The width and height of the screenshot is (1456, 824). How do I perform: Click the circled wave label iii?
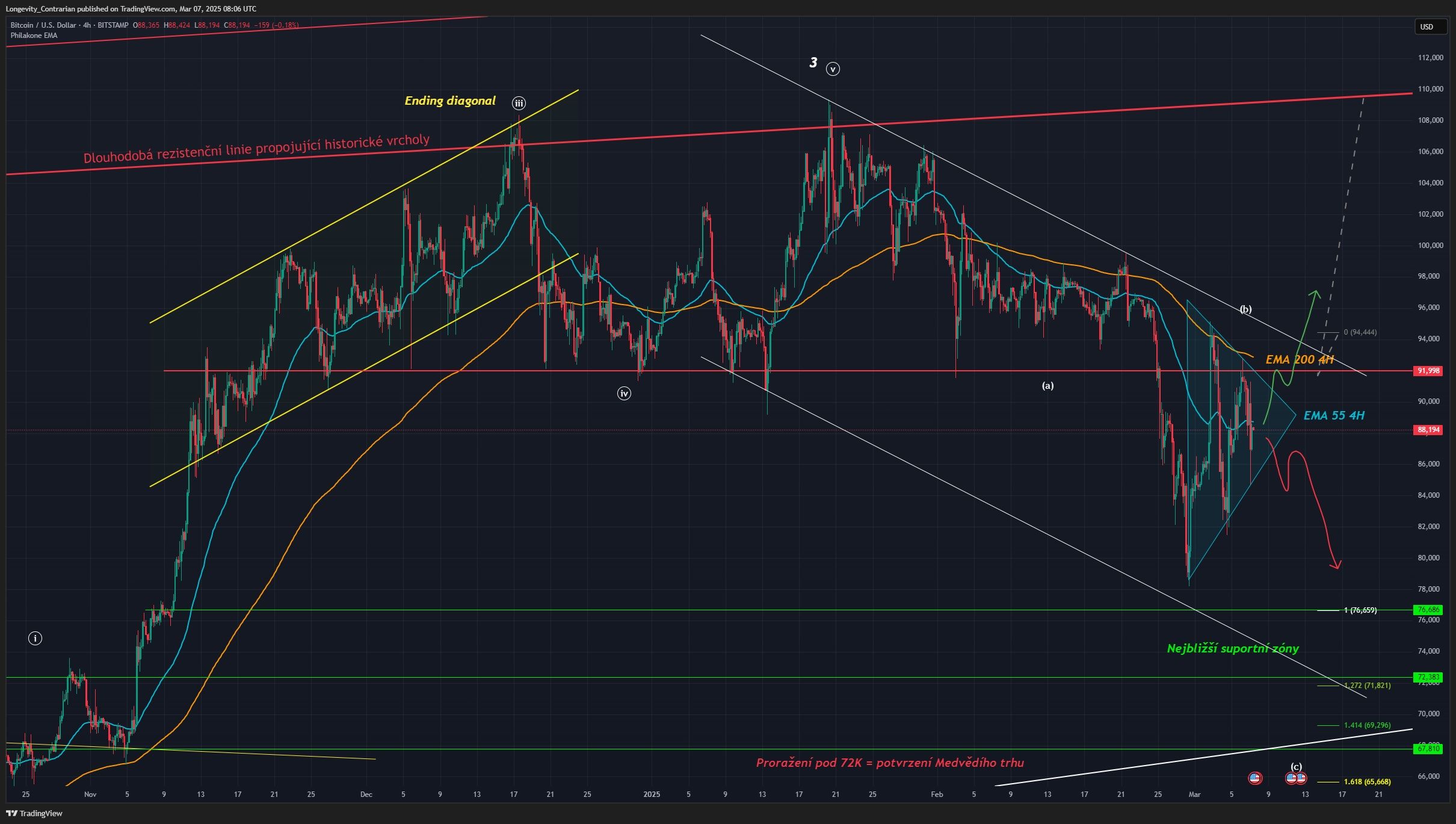(x=519, y=104)
